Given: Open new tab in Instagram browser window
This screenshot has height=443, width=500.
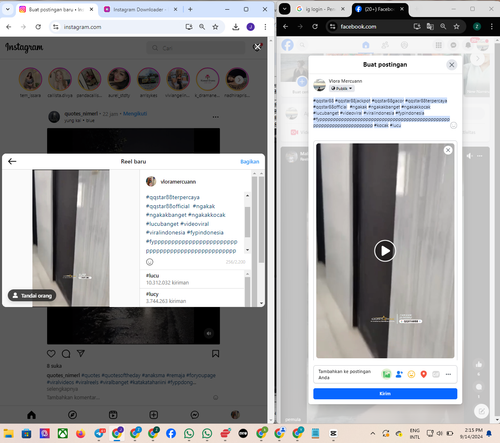Looking at the screenshot, I should tap(190, 10).
